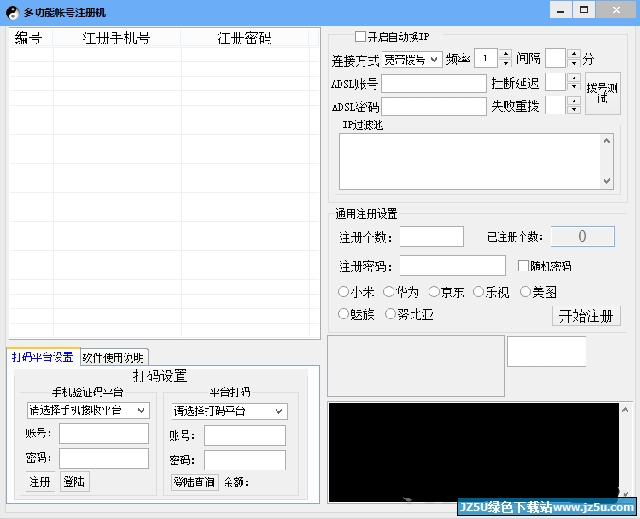Increase the 频率 spinner value
The width and height of the screenshot is (640, 519).
pyautogui.click(x=506, y=54)
